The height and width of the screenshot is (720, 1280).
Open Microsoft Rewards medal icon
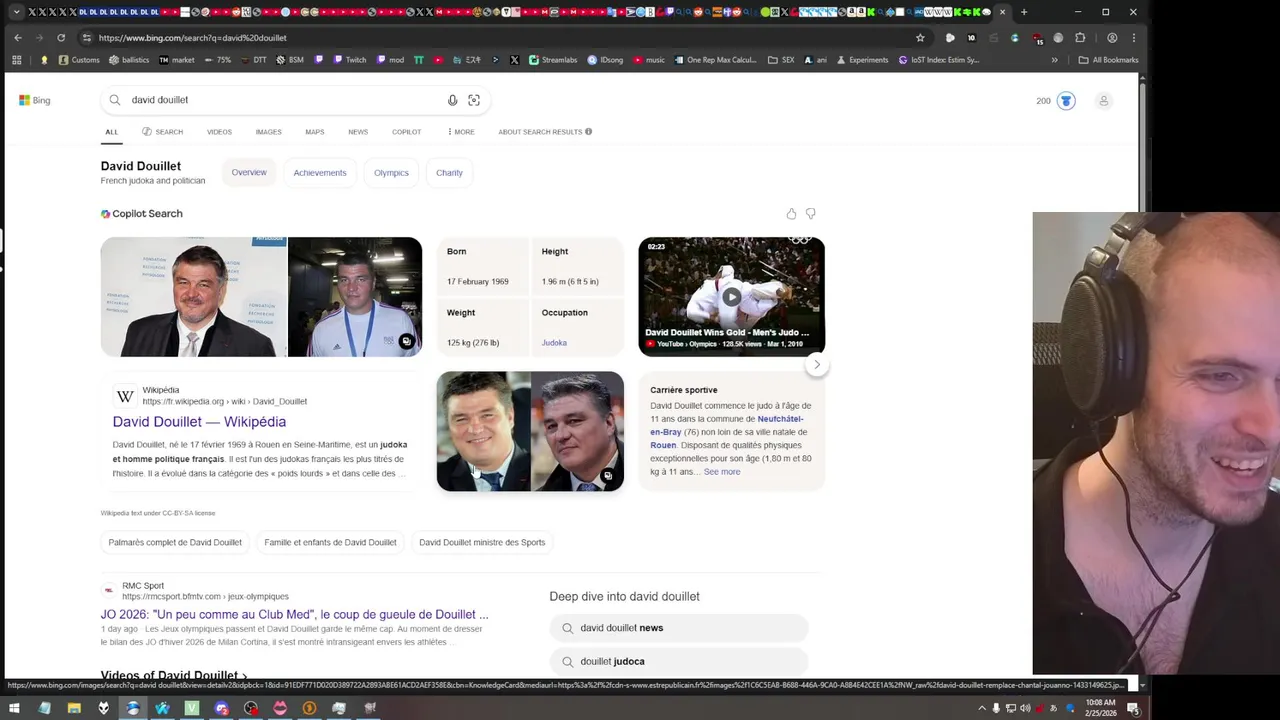[x=1066, y=101]
